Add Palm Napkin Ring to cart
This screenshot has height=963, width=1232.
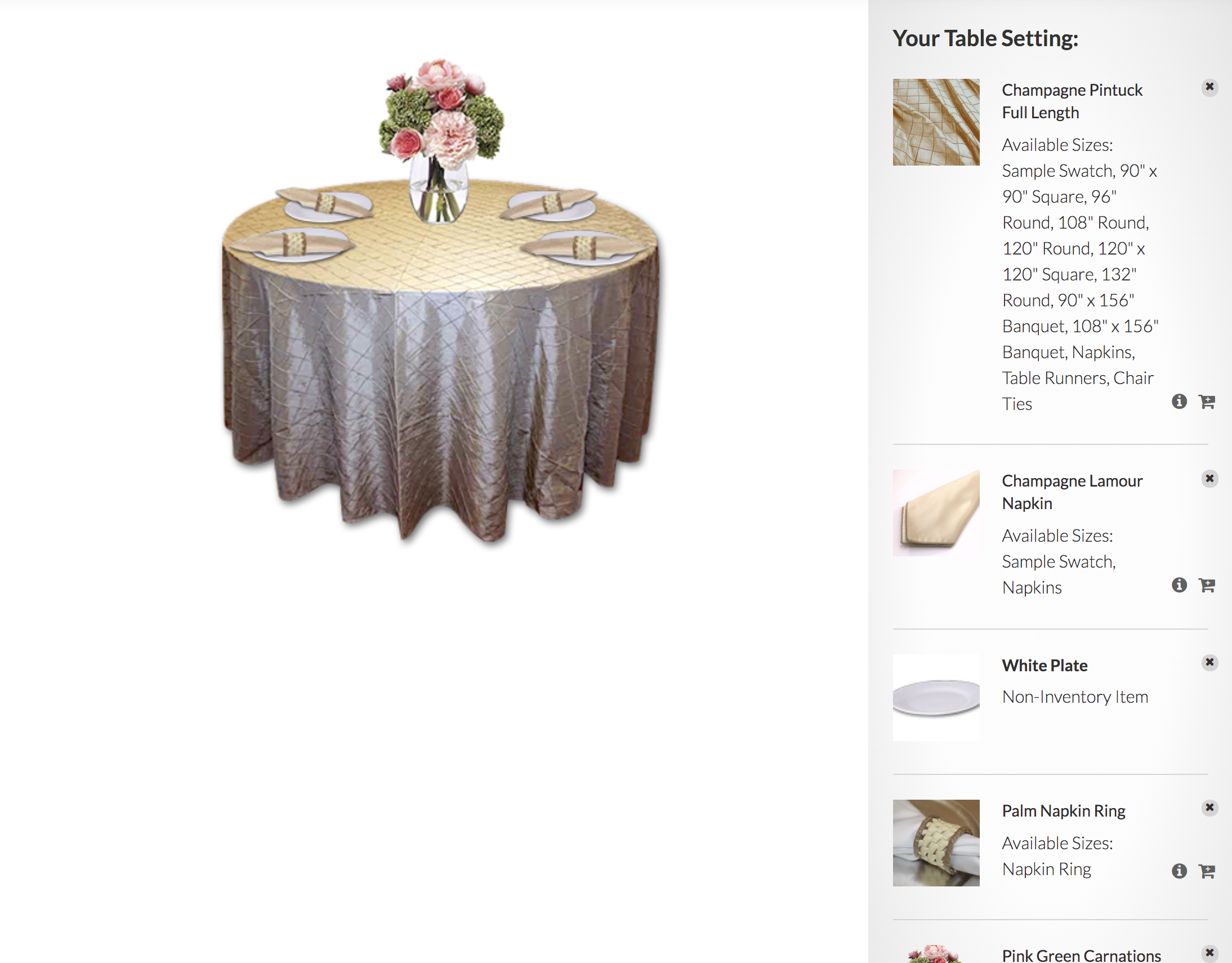1207,871
